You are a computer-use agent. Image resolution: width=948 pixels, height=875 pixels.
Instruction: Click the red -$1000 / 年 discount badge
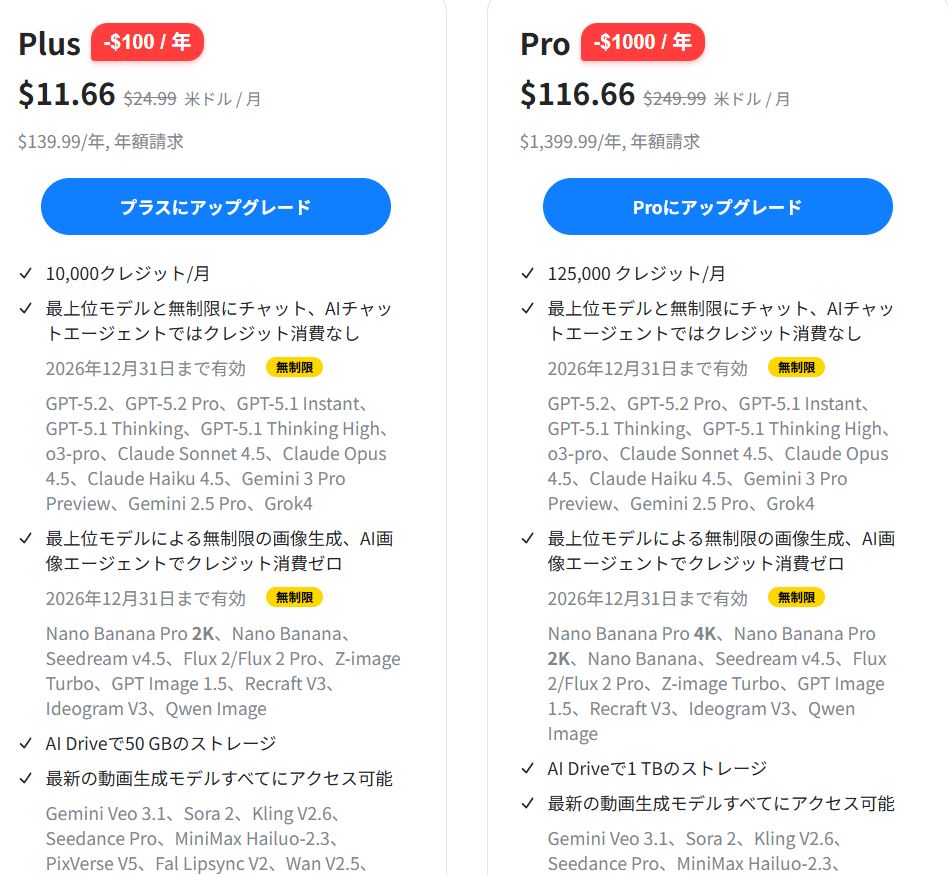click(642, 43)
